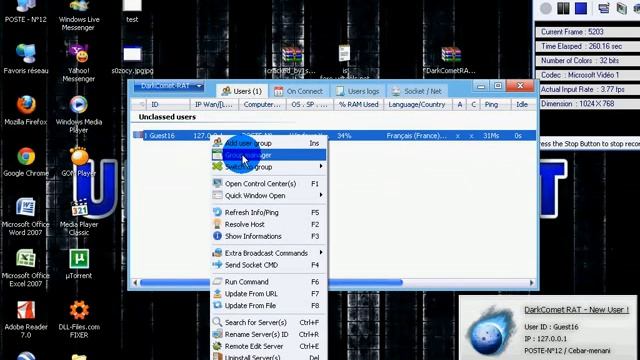Click the Refresh Info/Ping icon
This screenshot has width=640, height=360.
[x=218, y=212]
